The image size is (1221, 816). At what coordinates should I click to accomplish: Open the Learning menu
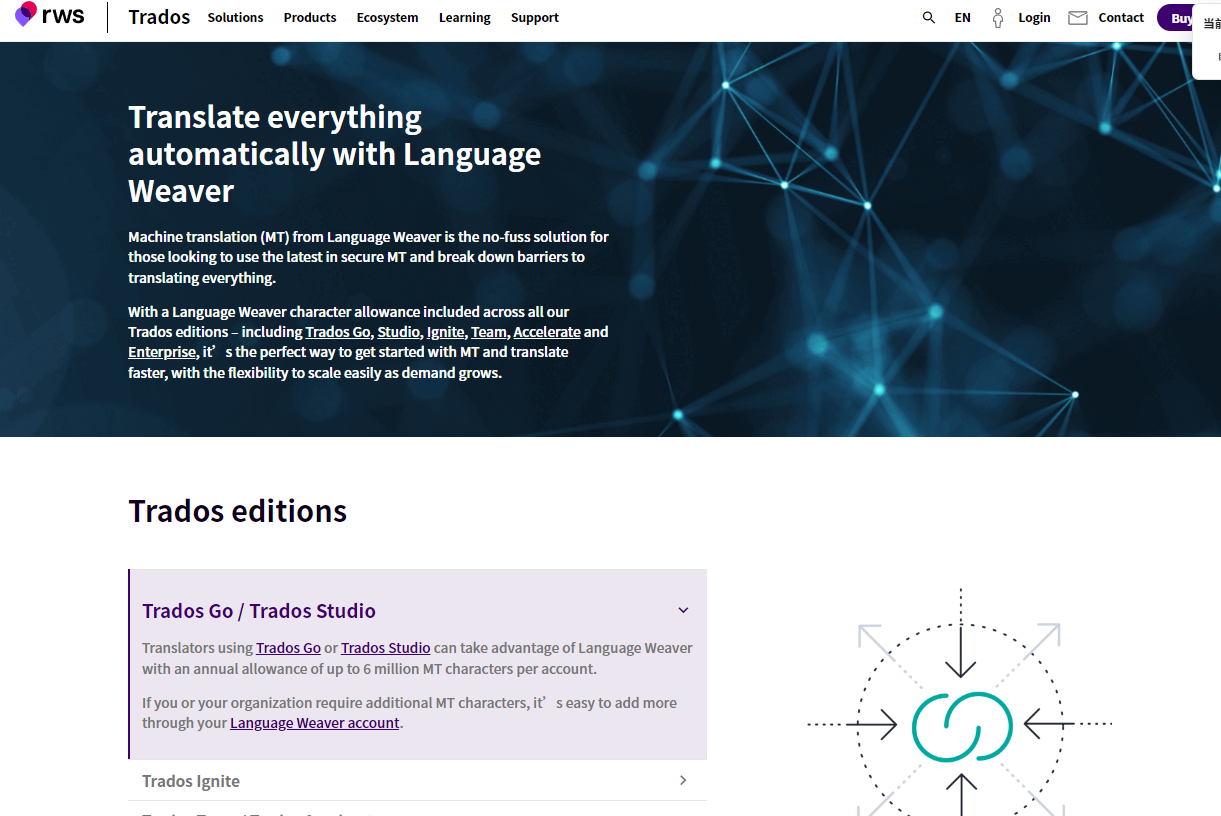(464, 18)
